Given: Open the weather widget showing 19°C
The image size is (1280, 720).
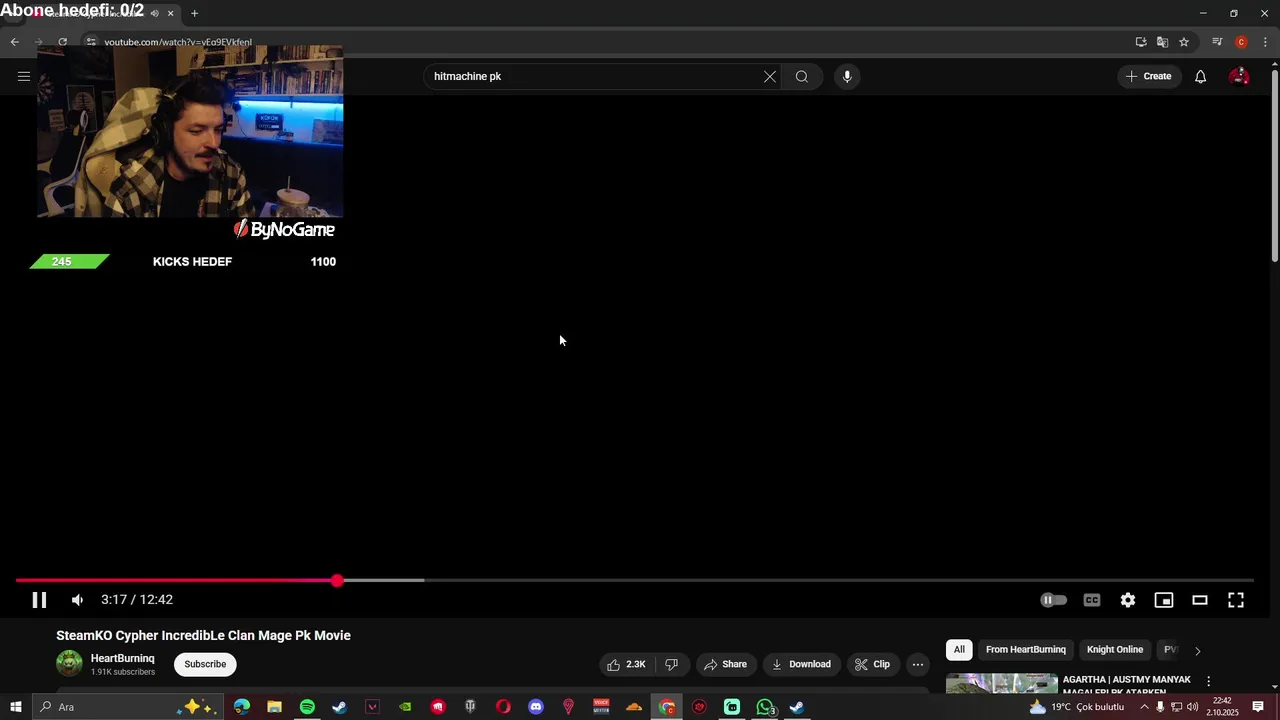Looking at the screenshot, I should tap(1077, 707).
